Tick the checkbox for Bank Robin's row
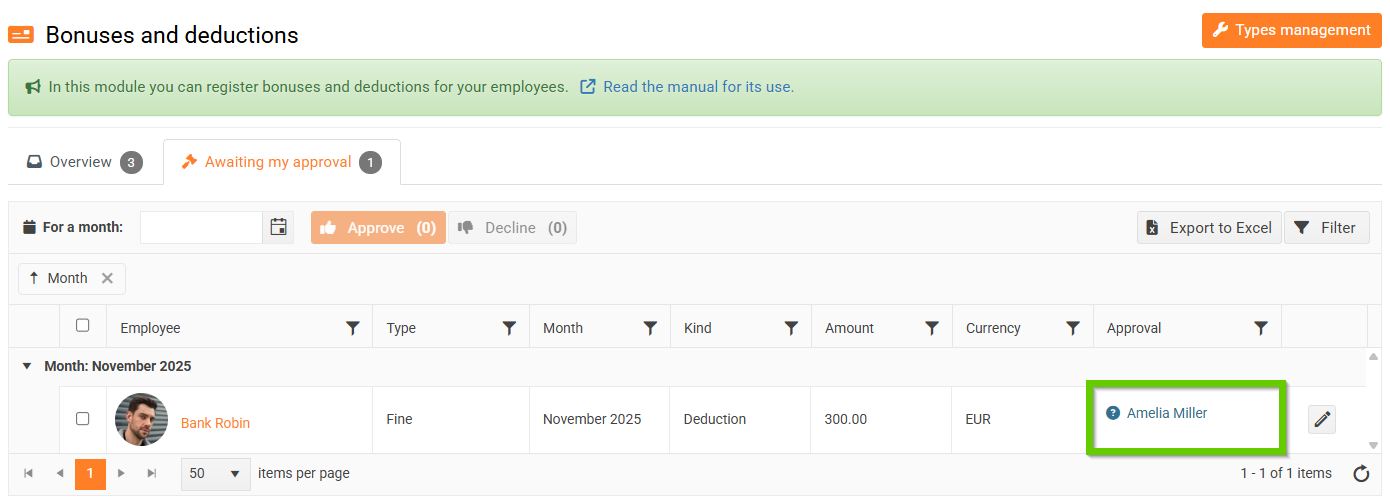Screen dimensions: 1390x504 pyautogui.click(x=83, y=419)
